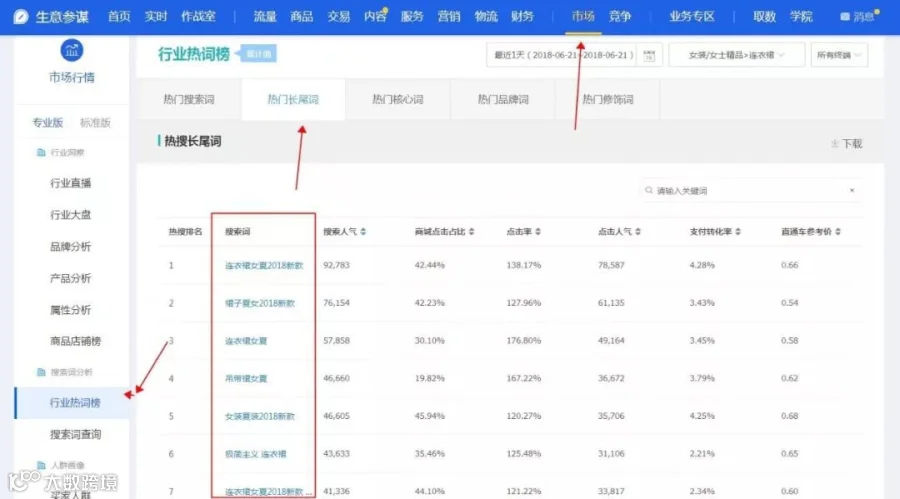Open the 消息 message icon
This screenshot has width=900, height=499.
pyautogui.click(x=845, y=17)
